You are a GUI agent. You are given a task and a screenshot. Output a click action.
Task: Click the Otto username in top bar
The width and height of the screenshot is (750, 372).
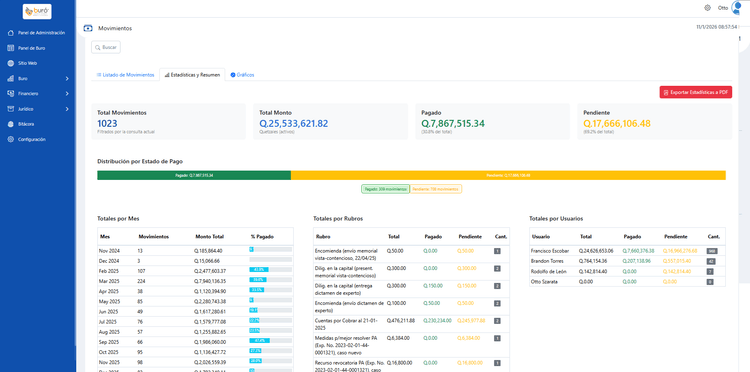(x=723, y=8)
